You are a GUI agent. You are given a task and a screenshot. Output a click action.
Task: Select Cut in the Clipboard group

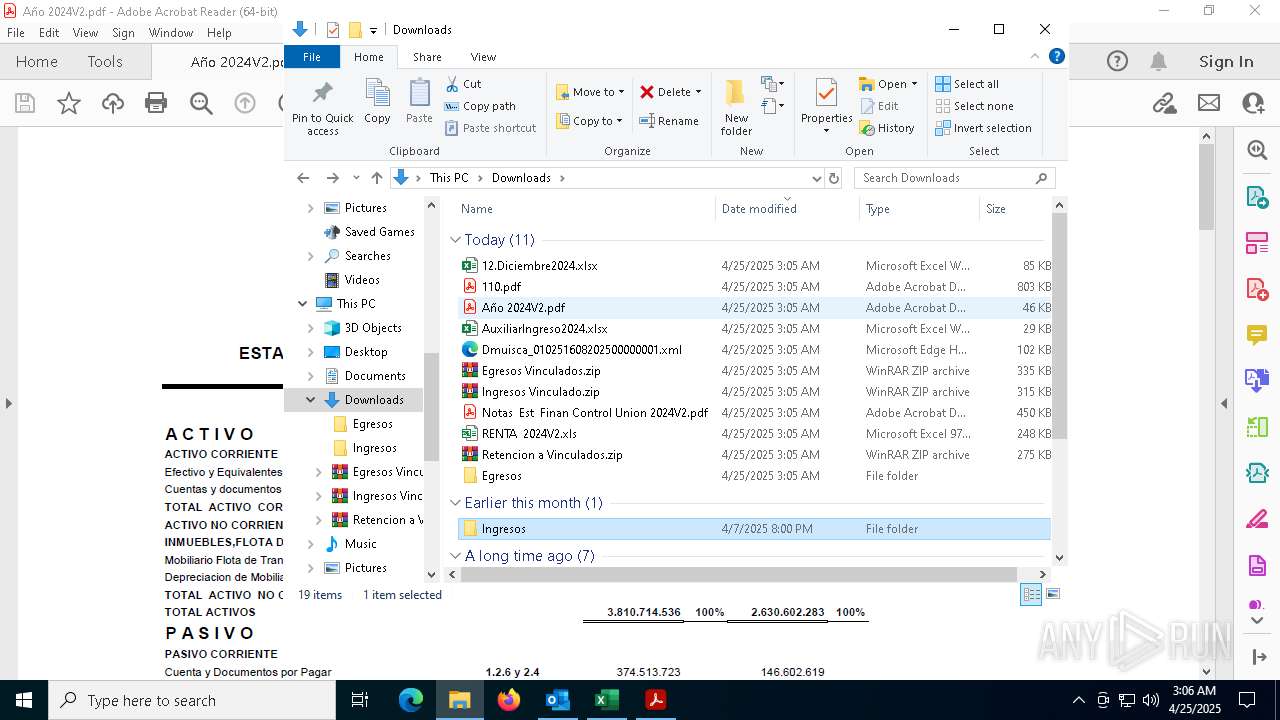point(463,84)
